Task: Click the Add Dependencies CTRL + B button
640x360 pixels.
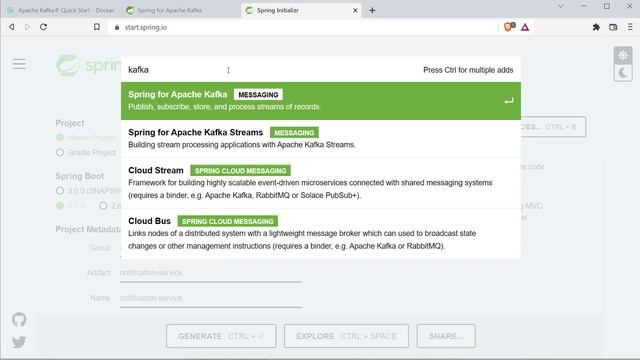Action: [x=553, y=127]
